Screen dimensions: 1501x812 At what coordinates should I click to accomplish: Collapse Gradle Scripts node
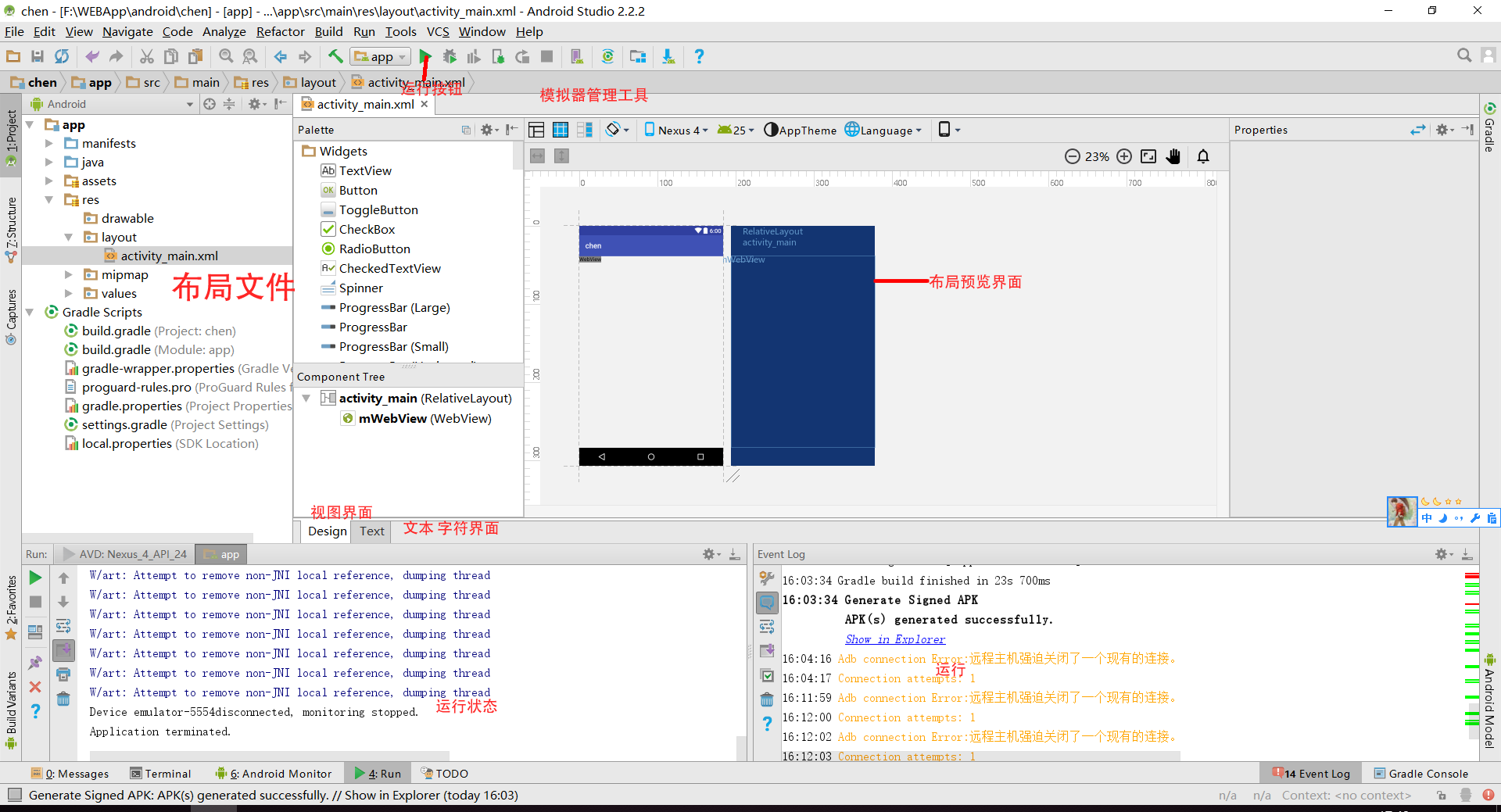coord(30,312)
